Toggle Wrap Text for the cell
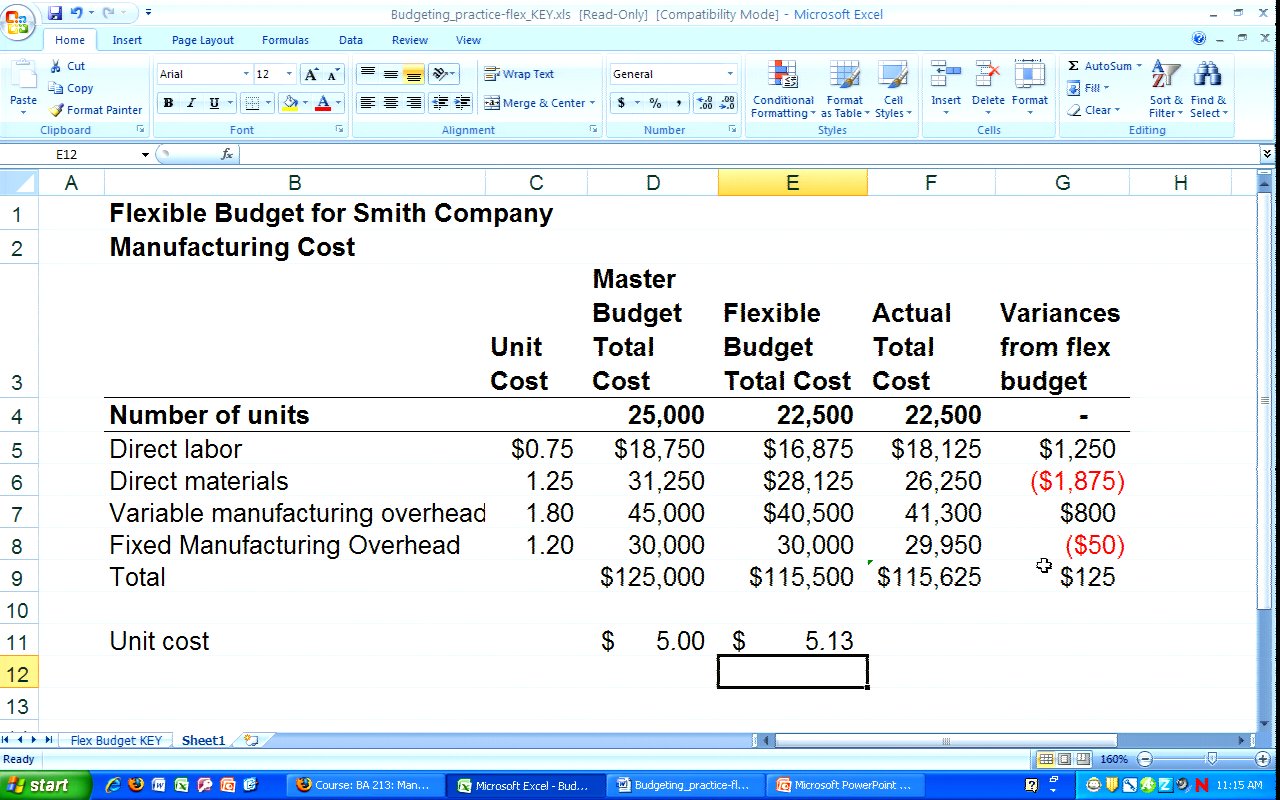The width and height of the screenshot is (1280, 800). pyautogui.click(x=519, y=74)
